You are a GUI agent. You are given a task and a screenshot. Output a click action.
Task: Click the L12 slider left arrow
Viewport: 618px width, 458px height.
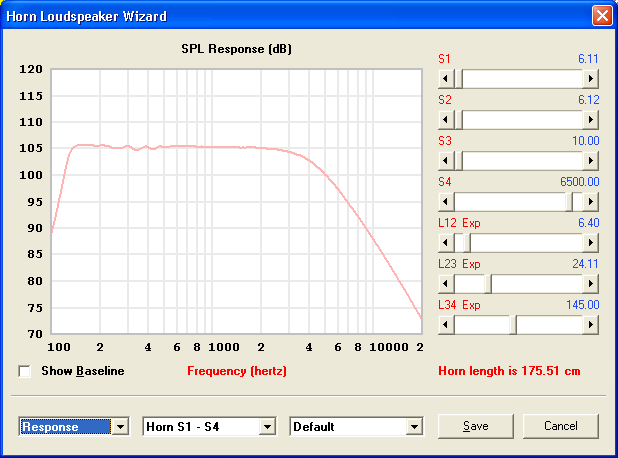[446, 243]
